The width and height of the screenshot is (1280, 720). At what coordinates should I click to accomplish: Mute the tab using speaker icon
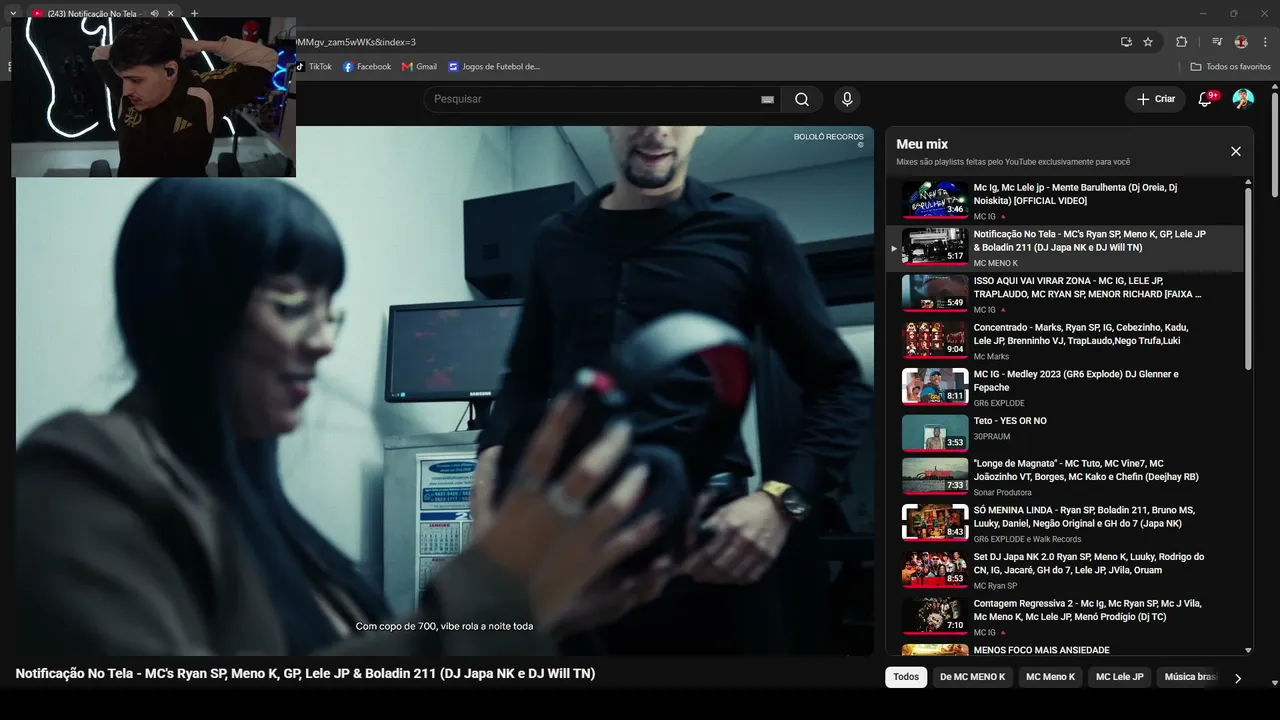(154, 14)
